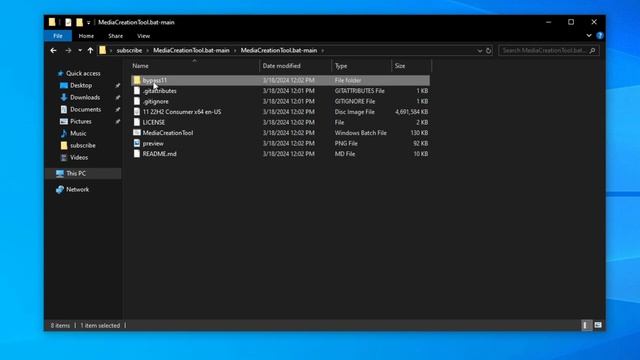
Task: Click the MD File type cell
Action: 345,154
